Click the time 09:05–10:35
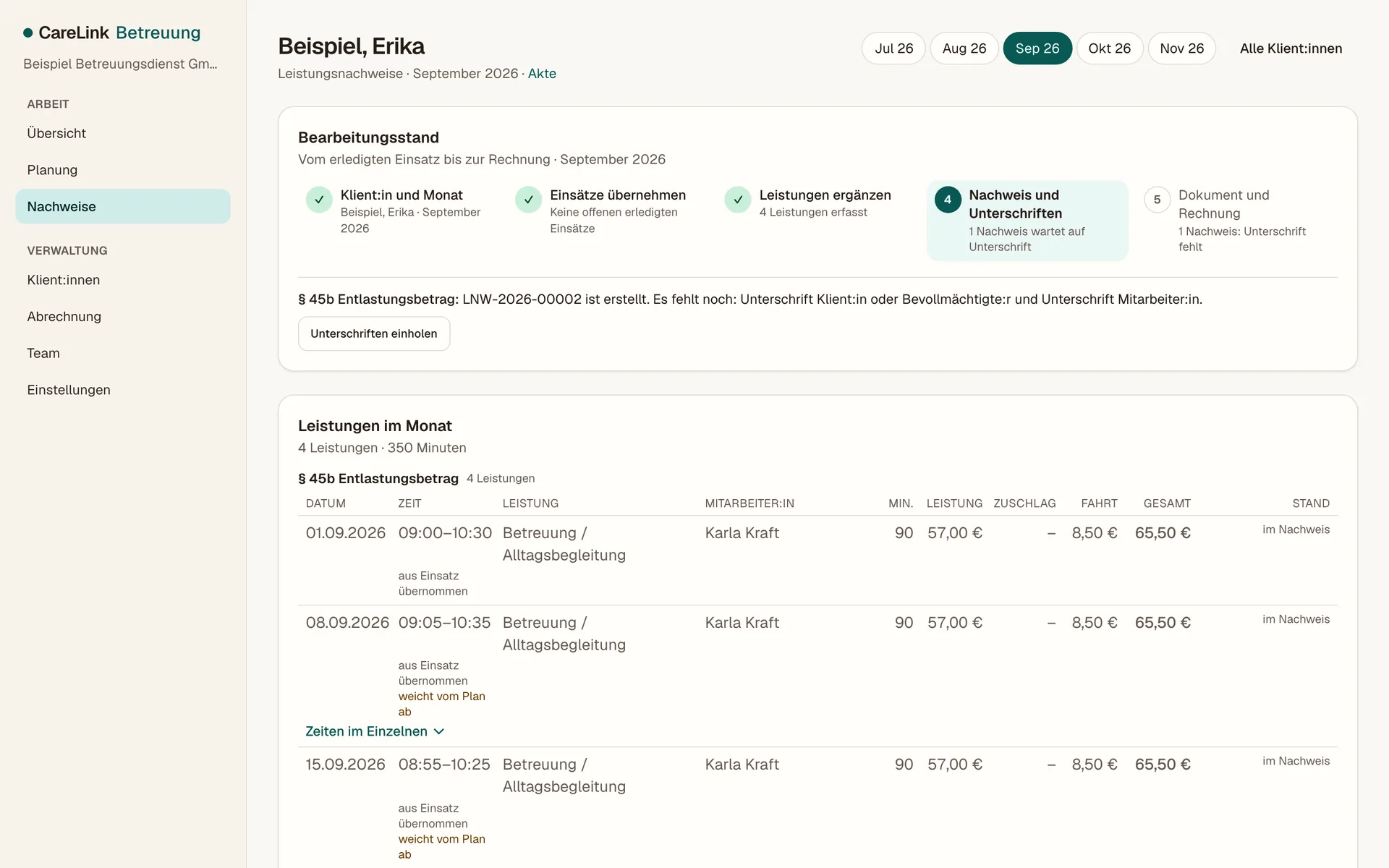 coord(444,623)
